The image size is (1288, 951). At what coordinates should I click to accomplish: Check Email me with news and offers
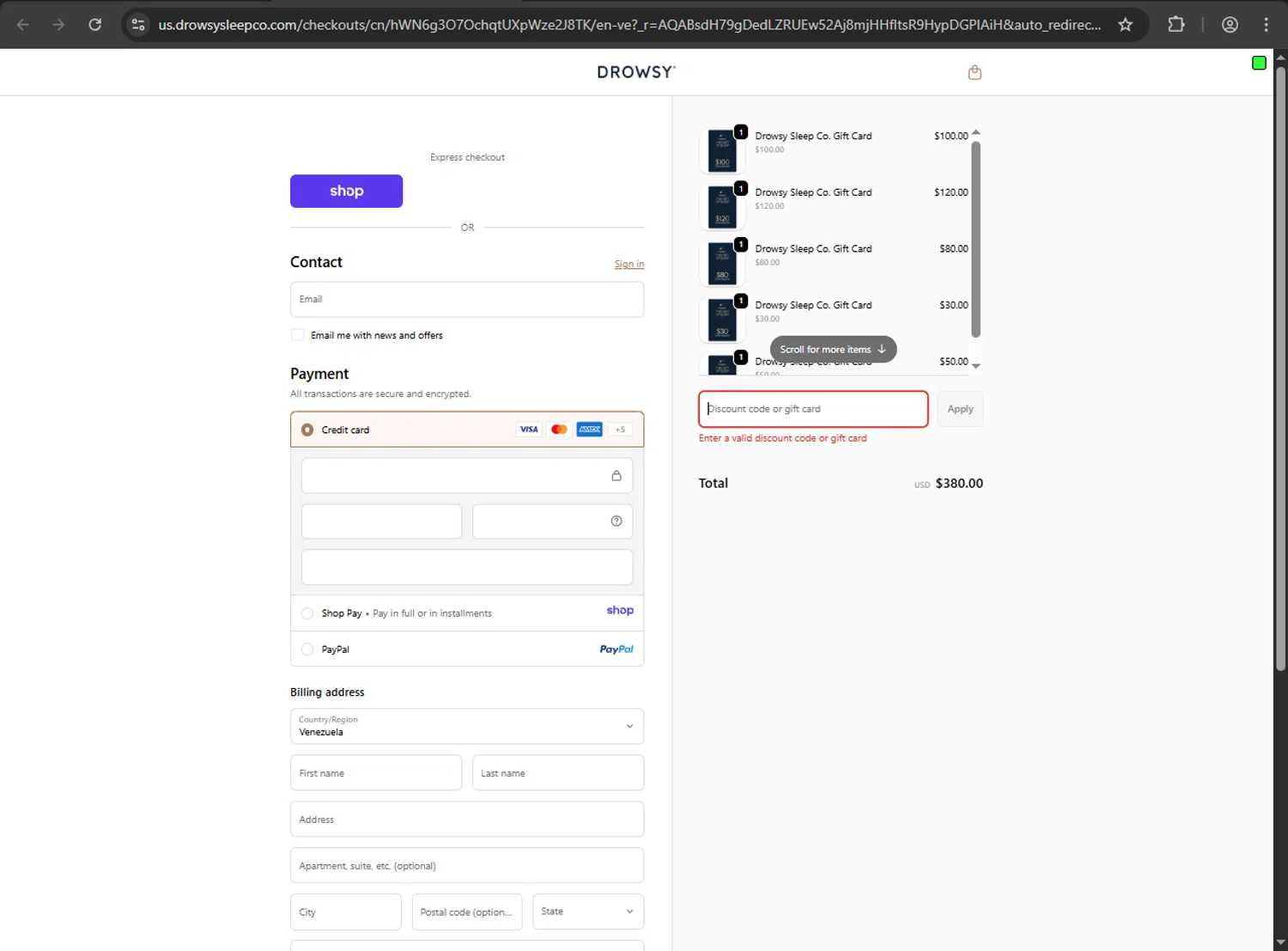click(x=298, y=335)
